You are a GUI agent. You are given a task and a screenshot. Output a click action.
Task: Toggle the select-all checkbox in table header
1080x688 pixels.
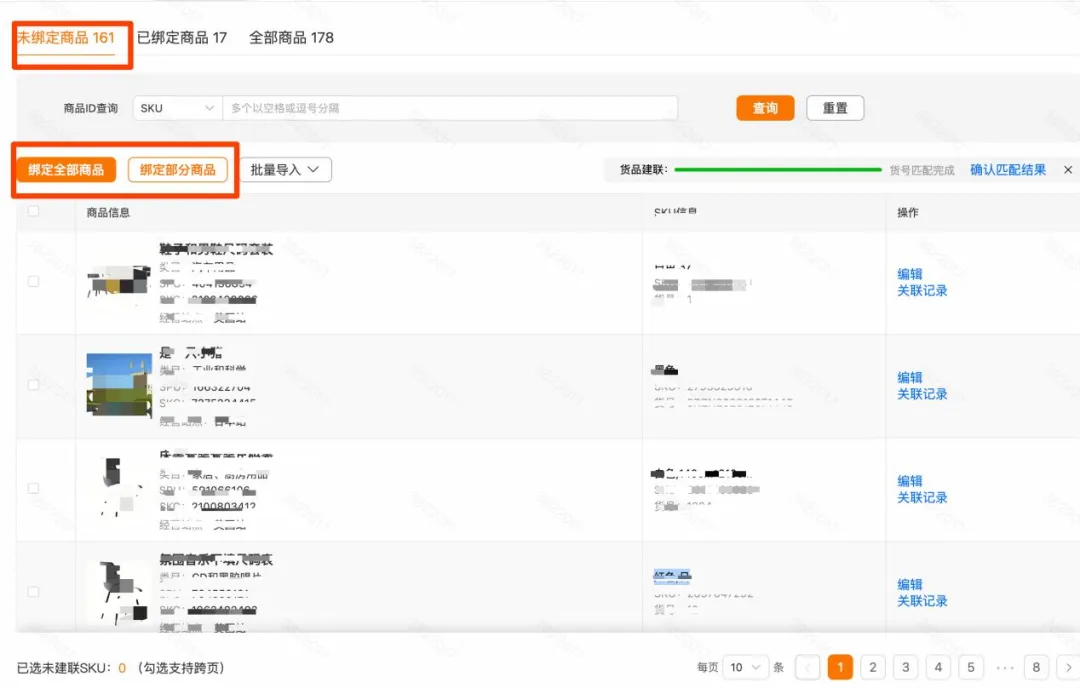(33, 211)
